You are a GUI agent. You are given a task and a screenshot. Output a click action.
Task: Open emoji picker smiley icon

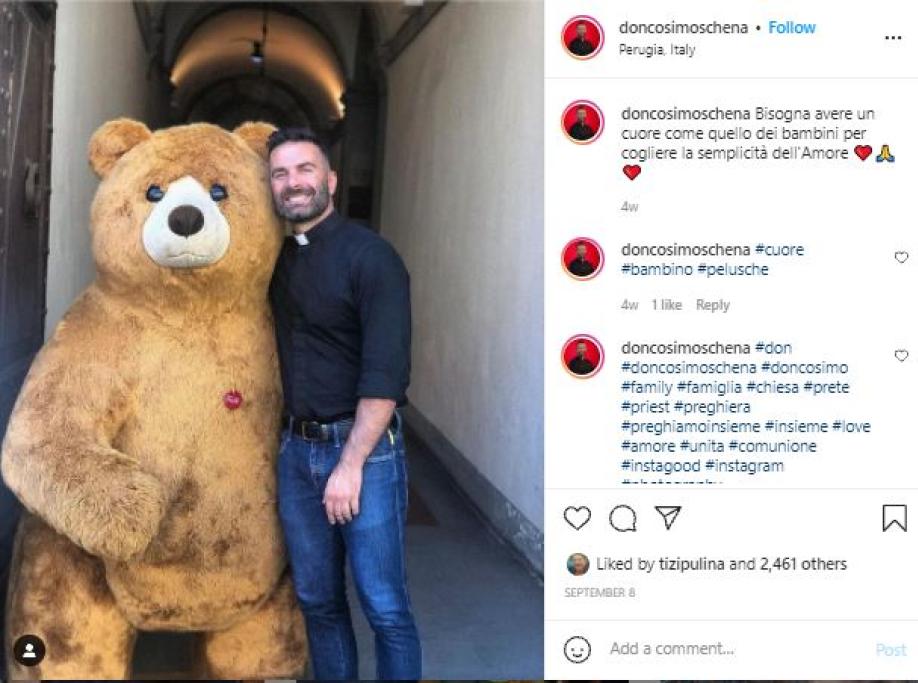click(577, 649)
